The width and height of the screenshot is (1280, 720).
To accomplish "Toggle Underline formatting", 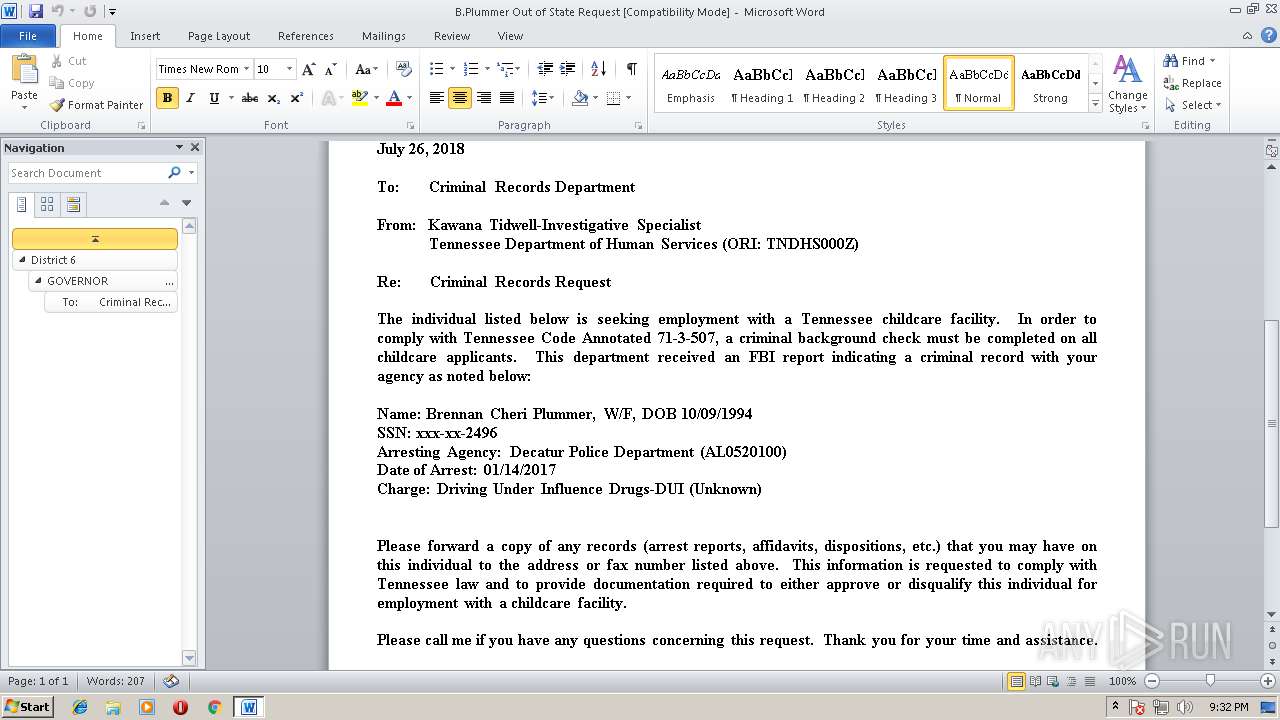I will pos(214,98).
